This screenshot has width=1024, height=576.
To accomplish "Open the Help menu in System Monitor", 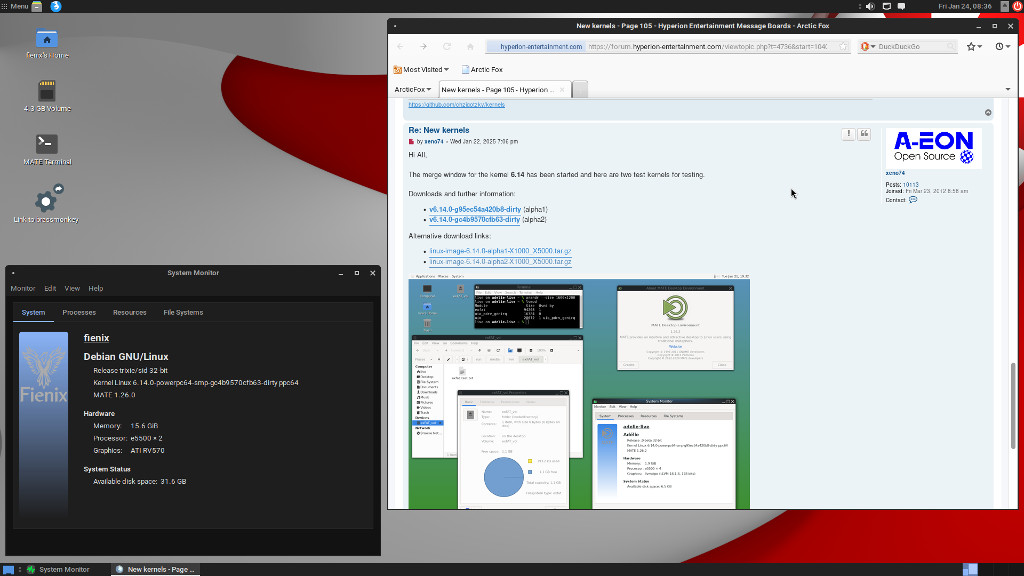I will [x=95, y=289].
